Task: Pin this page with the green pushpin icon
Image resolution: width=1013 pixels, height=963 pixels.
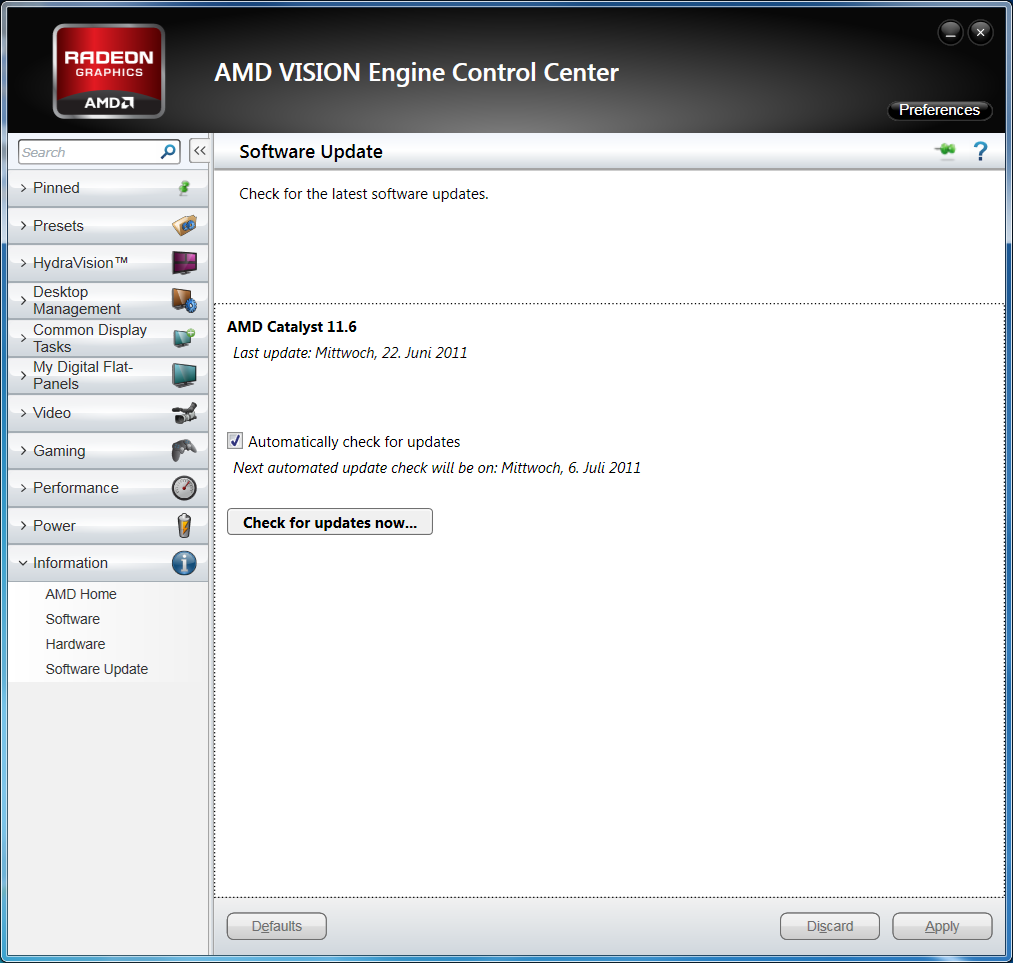Action: click(945, 151)
